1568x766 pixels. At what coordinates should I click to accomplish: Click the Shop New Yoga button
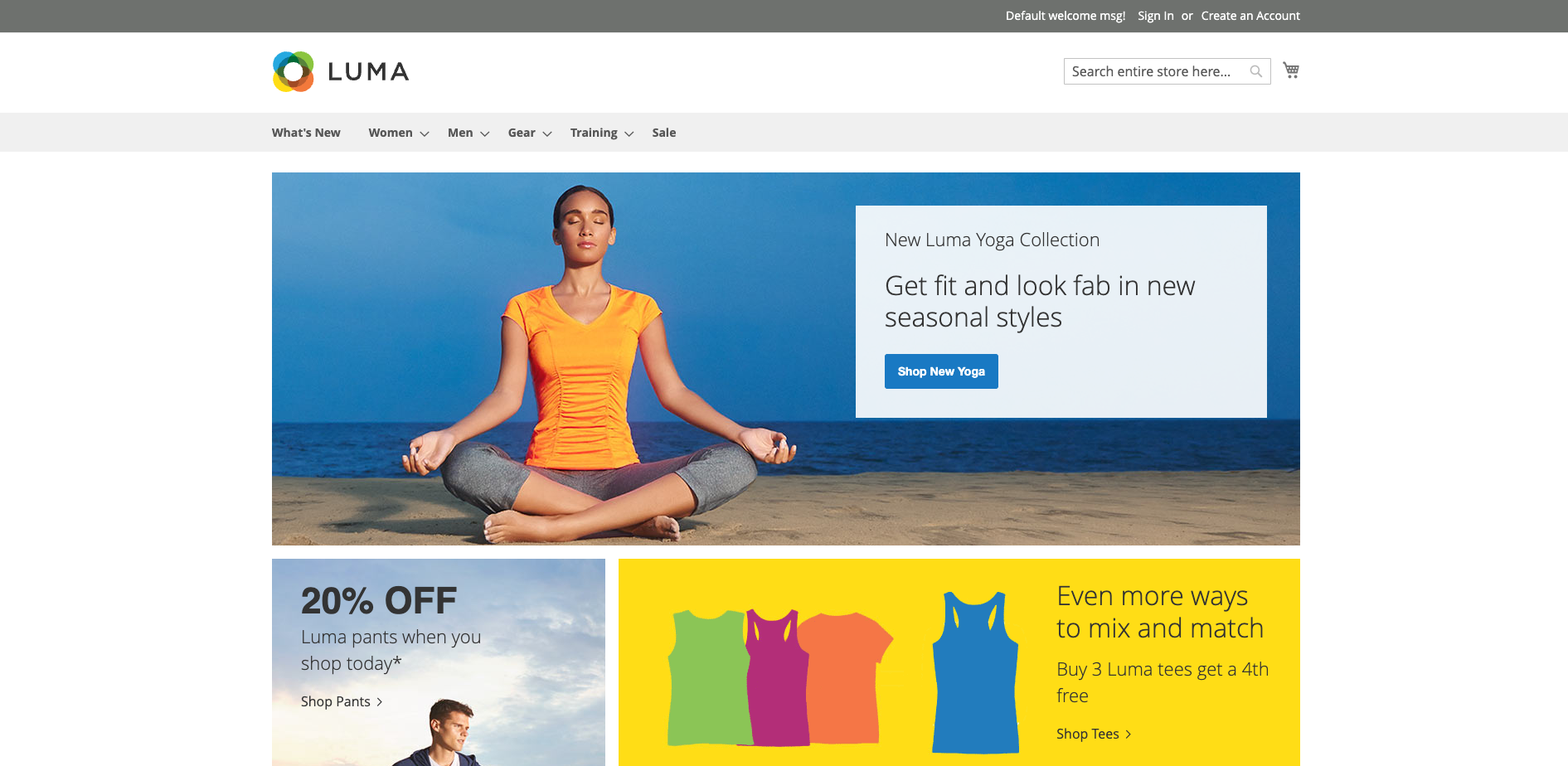[941, 371]
